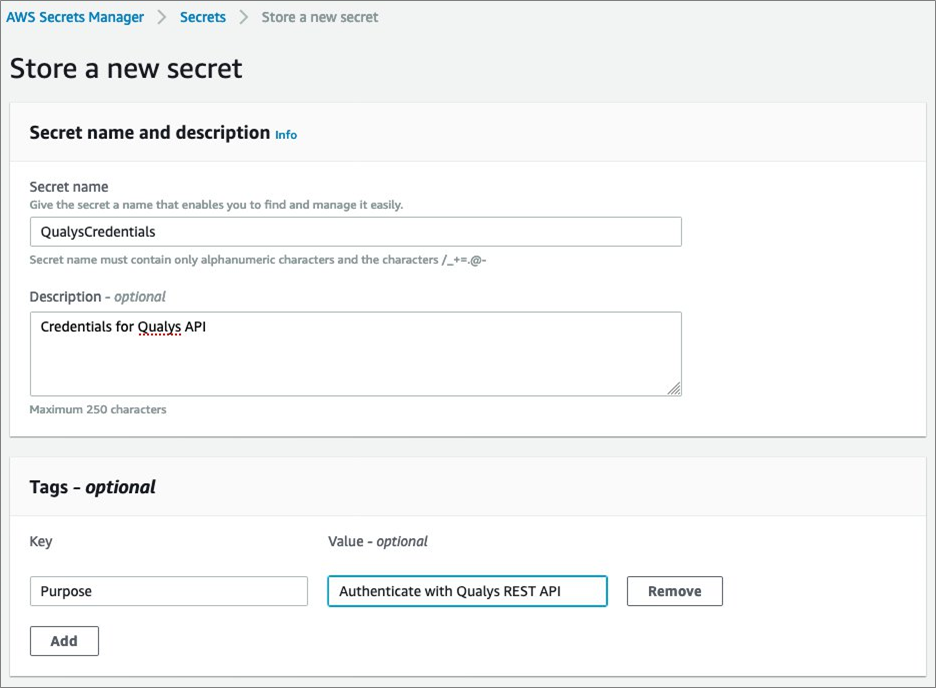Viewport: 936px width, 688px height.
Task: Click the Secret name field label
Action: click(x=69, y=187)
